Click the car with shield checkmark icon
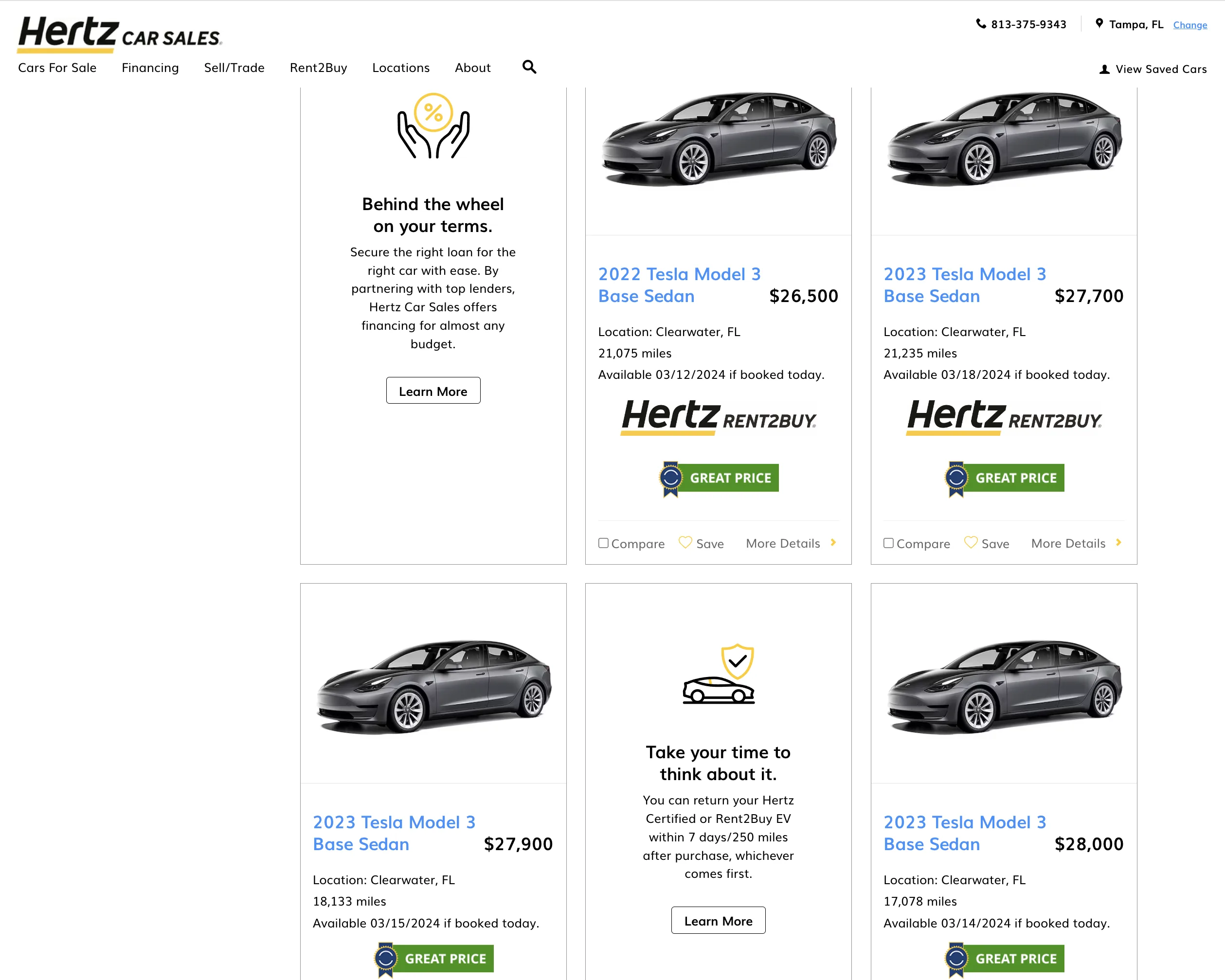 (x=719, y=674)
